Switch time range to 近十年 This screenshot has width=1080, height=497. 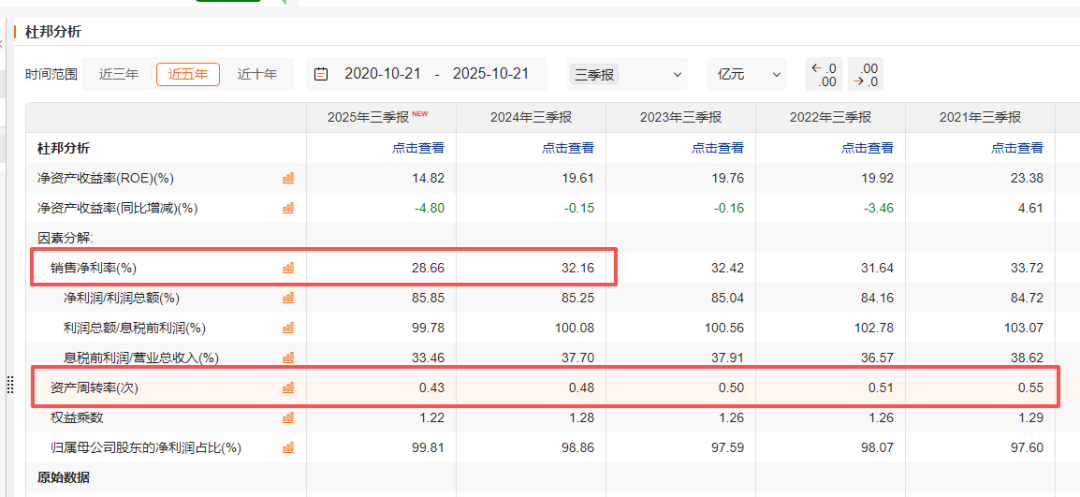pos(257,74)
